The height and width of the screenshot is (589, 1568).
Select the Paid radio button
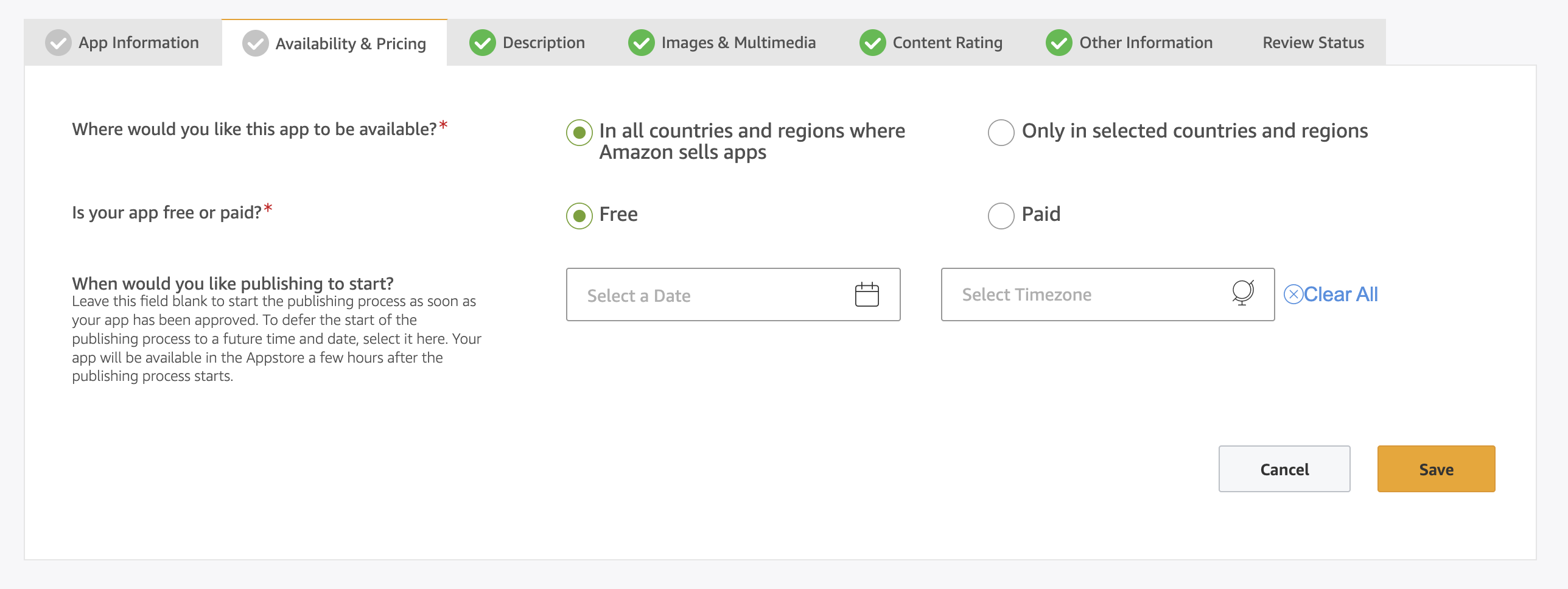(1001, 215)
